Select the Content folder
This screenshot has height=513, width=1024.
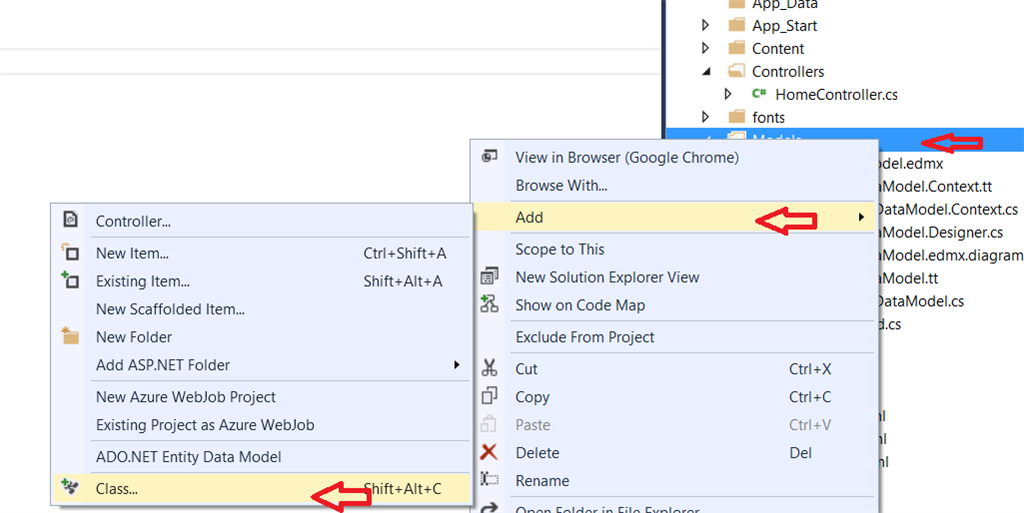778,48
